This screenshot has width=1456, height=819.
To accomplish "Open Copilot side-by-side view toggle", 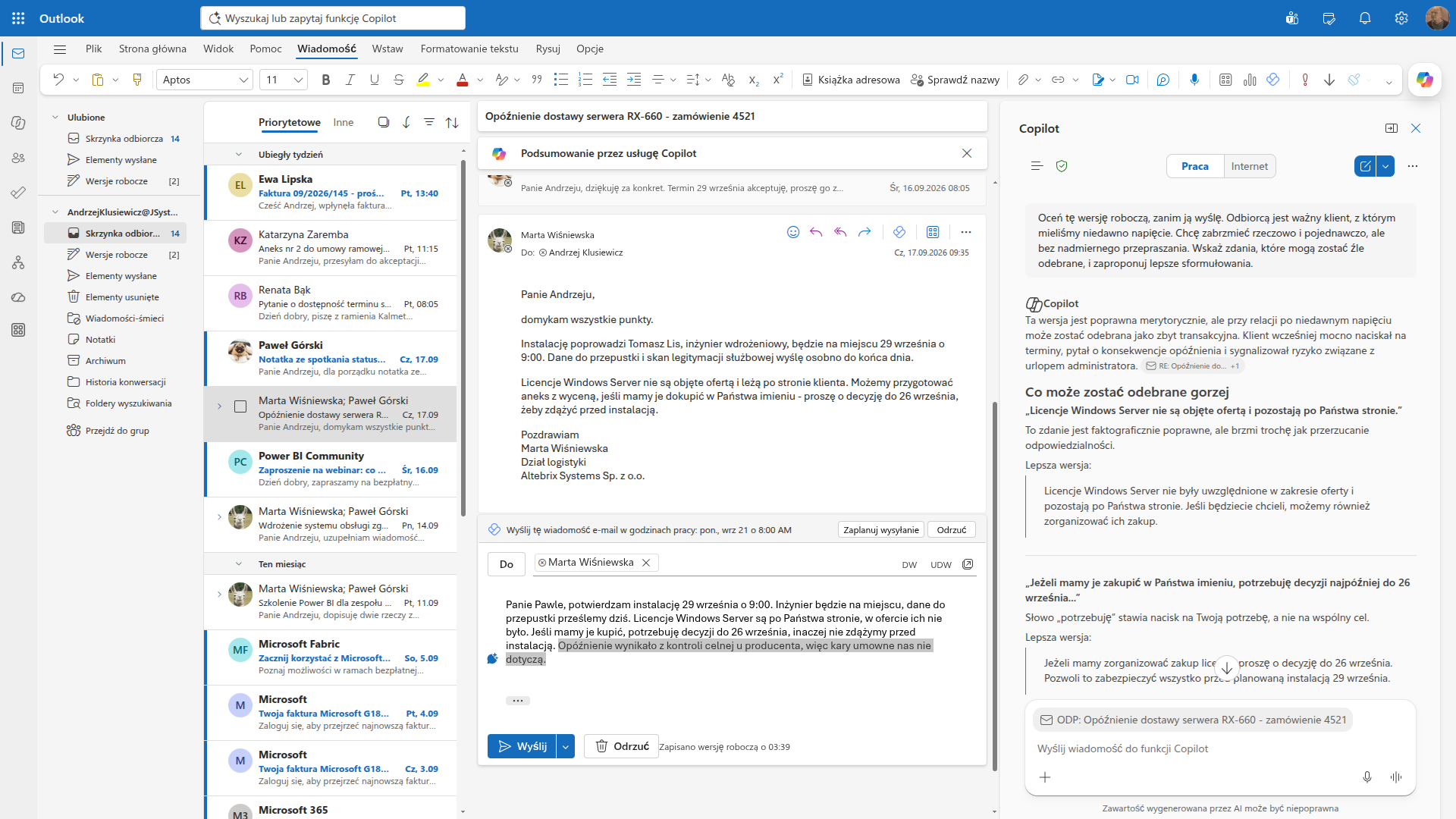I will pos(1392,128).
